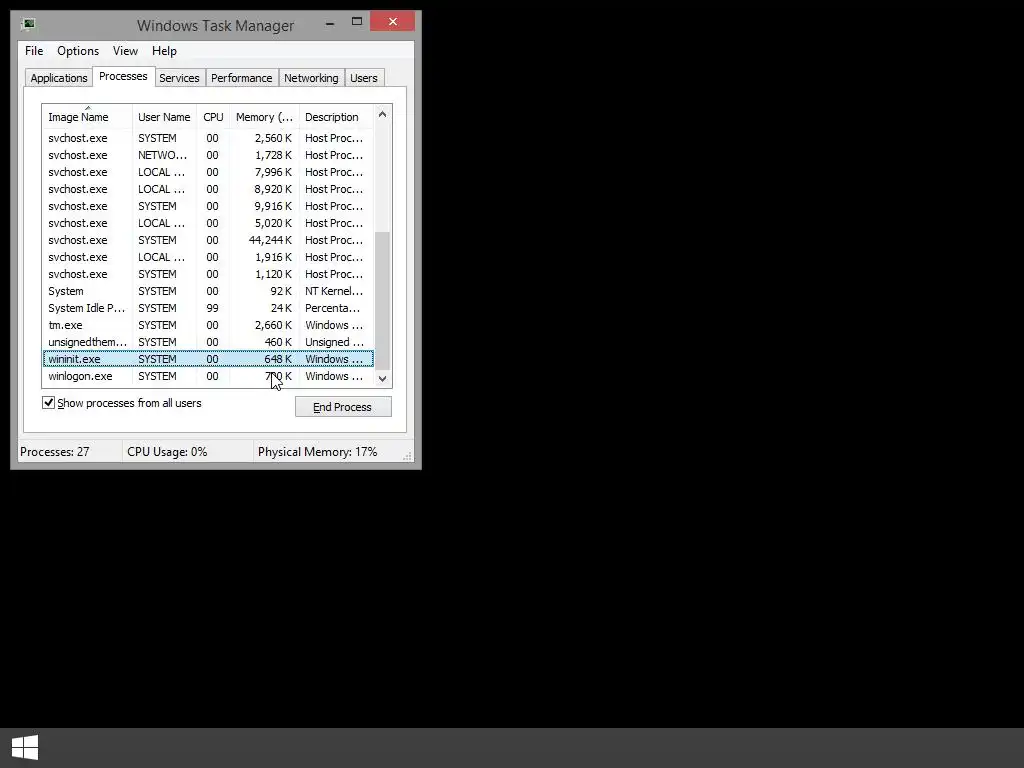
Task: Switch to the Networking tab
Action: pos(311,78)
